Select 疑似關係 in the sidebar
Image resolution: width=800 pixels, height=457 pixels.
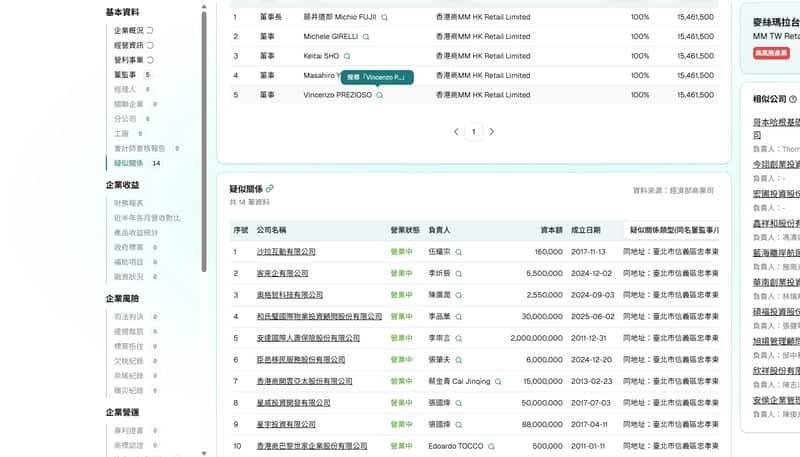129,163
